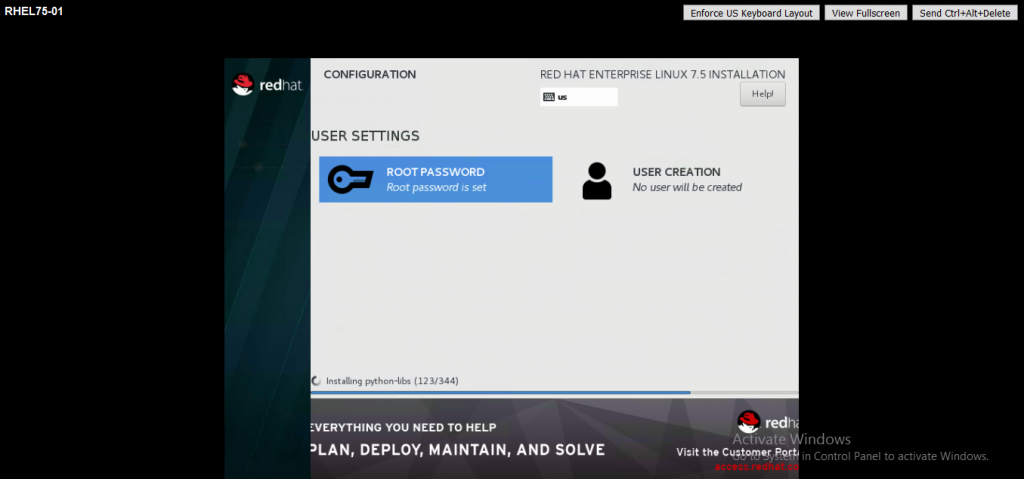Click the 'USER SETTINGS' heading

click(365, 136)
